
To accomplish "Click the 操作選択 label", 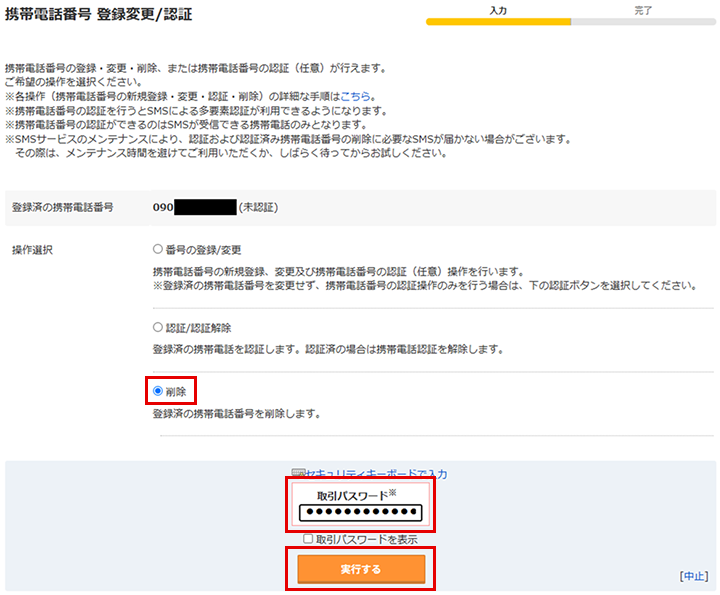I will [x=32, y=250].
